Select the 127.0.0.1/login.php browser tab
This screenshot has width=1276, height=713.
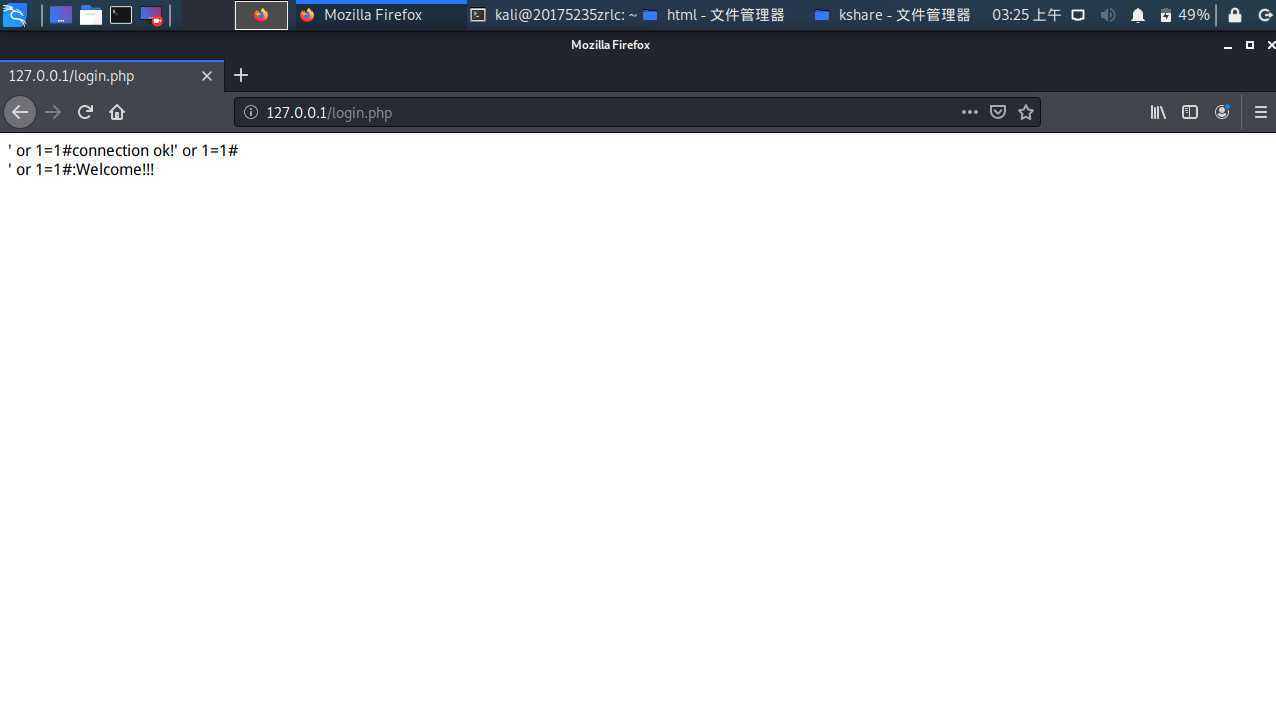111,76
